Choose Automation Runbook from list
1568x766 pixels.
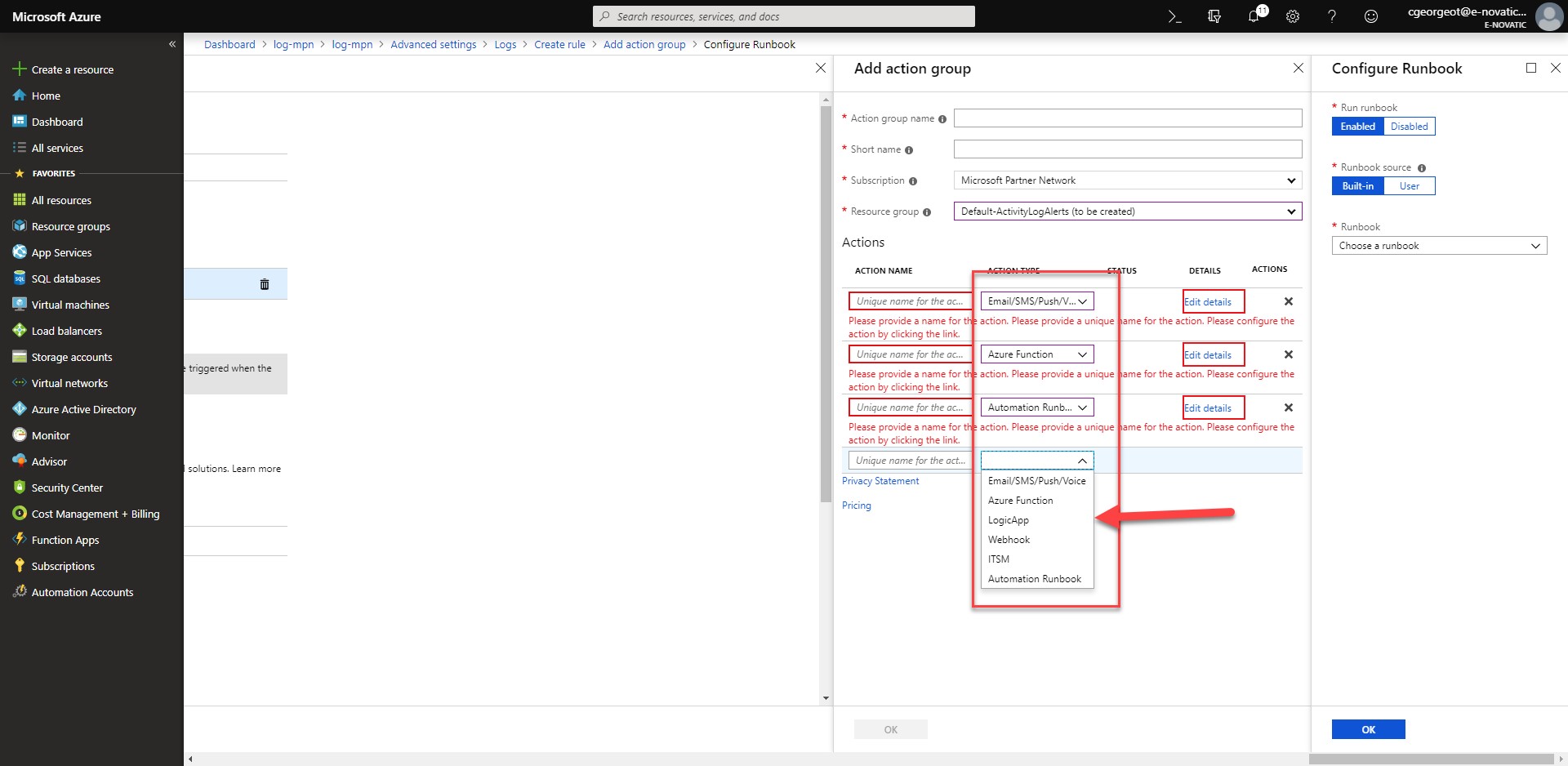click(1037, 579)
